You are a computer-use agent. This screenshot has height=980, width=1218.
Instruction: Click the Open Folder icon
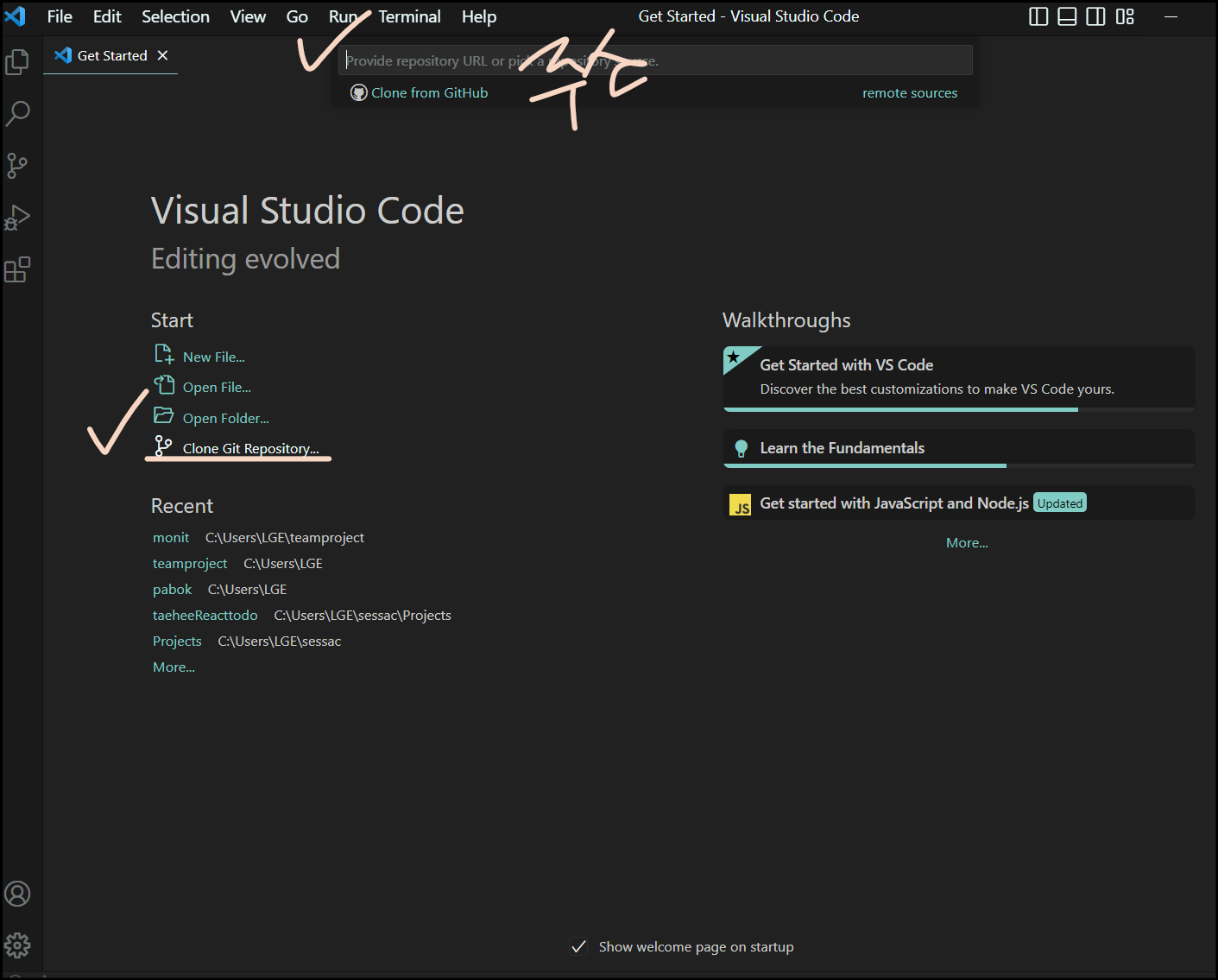(x=164, y=415)
